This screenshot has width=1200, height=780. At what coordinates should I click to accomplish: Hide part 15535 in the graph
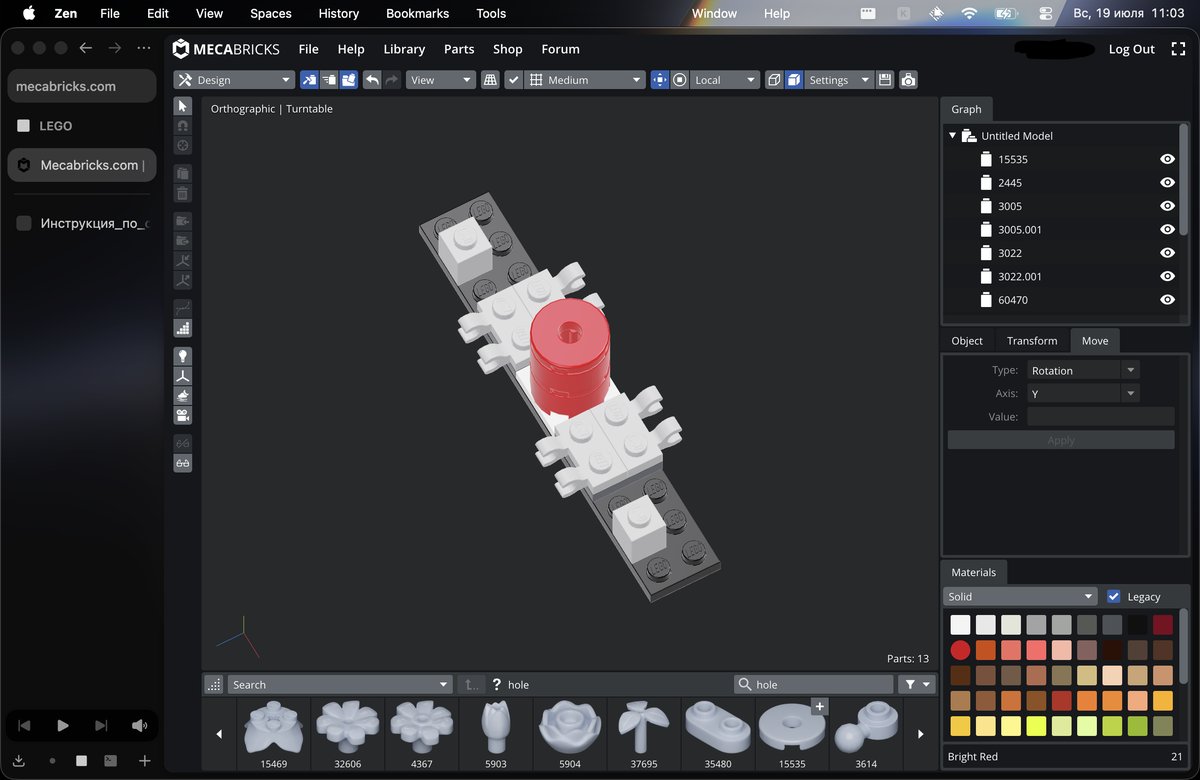pos(1167,159)
